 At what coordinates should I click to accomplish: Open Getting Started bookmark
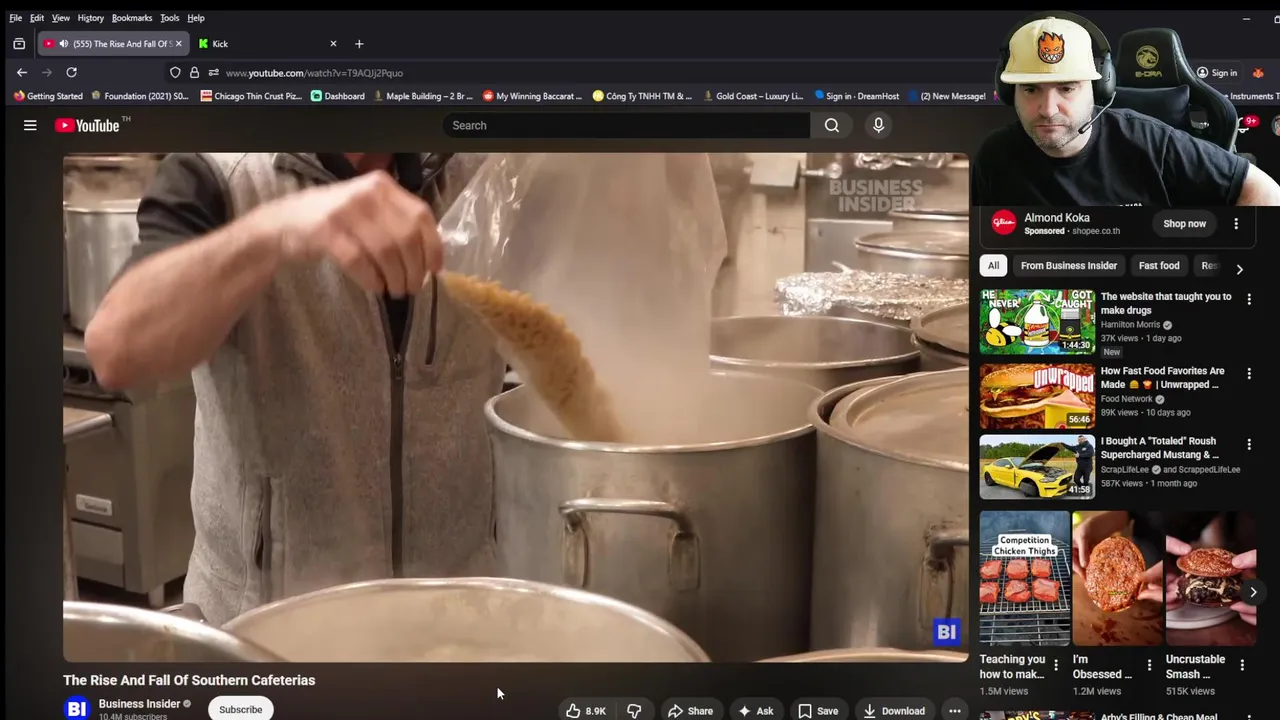coord(48,96)
